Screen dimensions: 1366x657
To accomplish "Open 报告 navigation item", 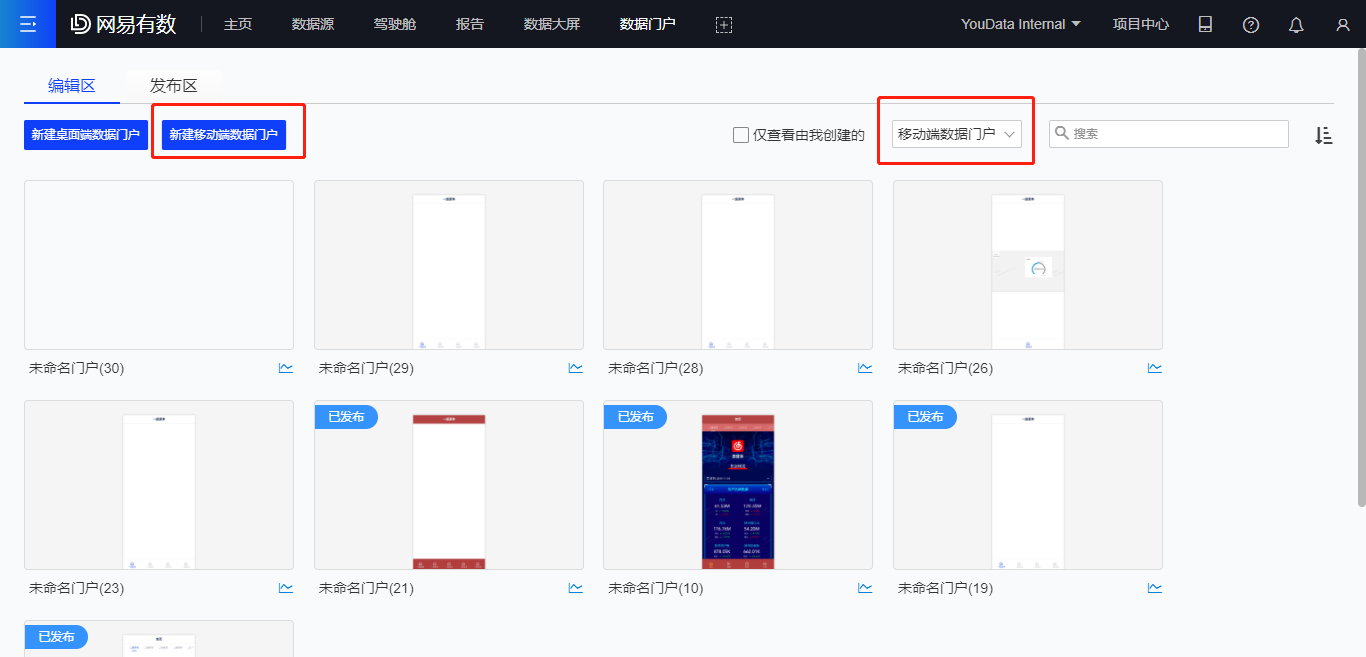I will click(470, 24).
